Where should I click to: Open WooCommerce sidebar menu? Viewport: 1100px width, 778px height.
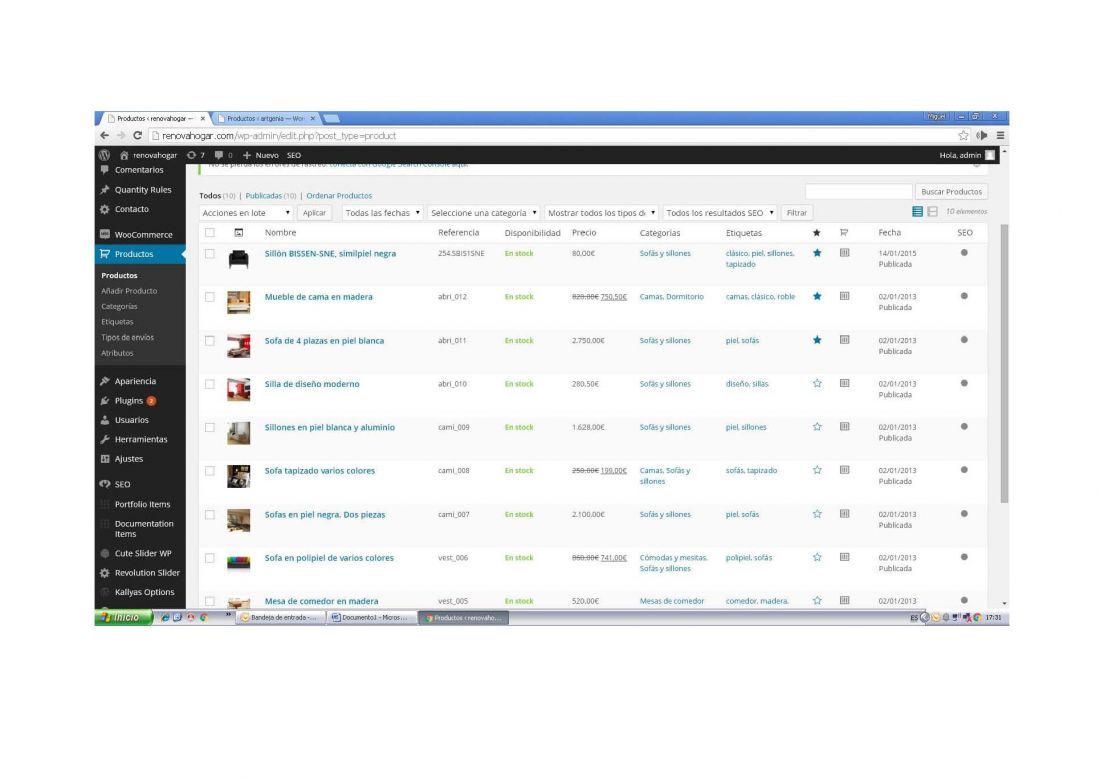point(140,234)
